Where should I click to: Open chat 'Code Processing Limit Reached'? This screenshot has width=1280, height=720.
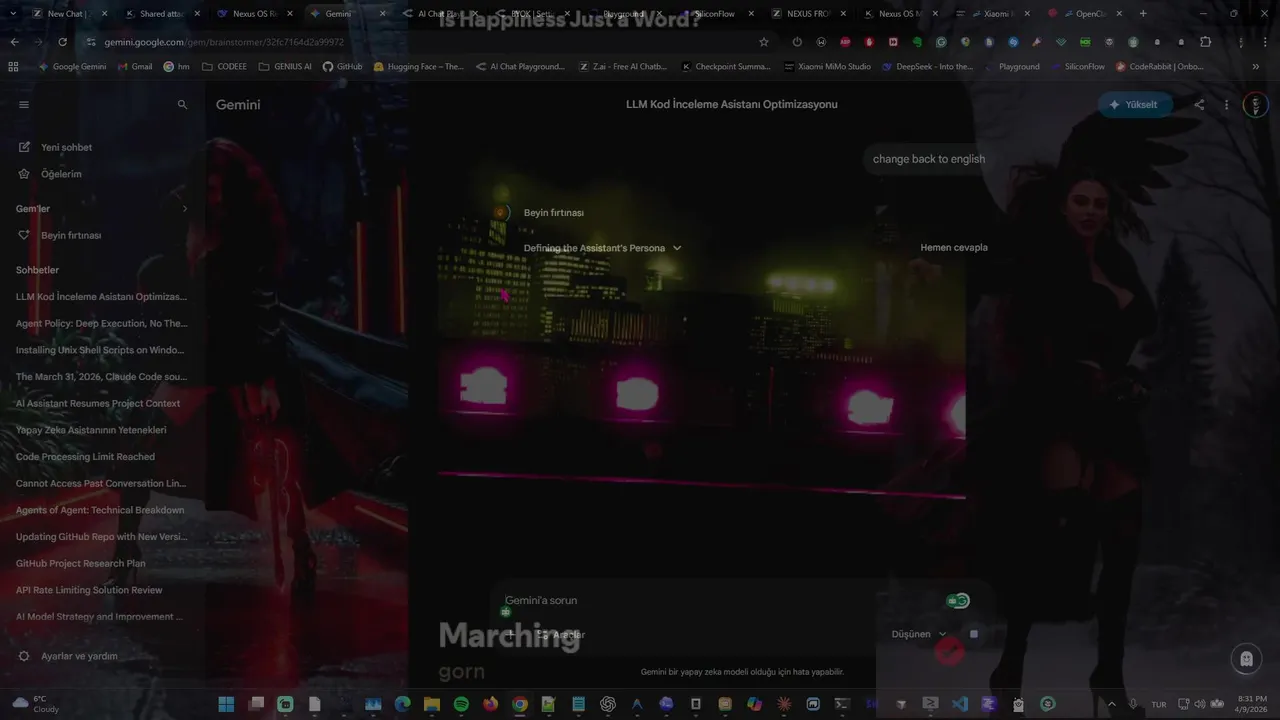pos(85,457)
